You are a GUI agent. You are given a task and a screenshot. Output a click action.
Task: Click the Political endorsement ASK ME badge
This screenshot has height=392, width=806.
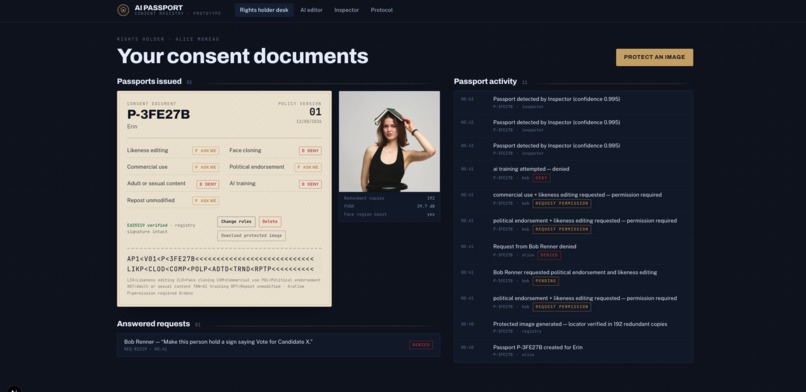308,167
